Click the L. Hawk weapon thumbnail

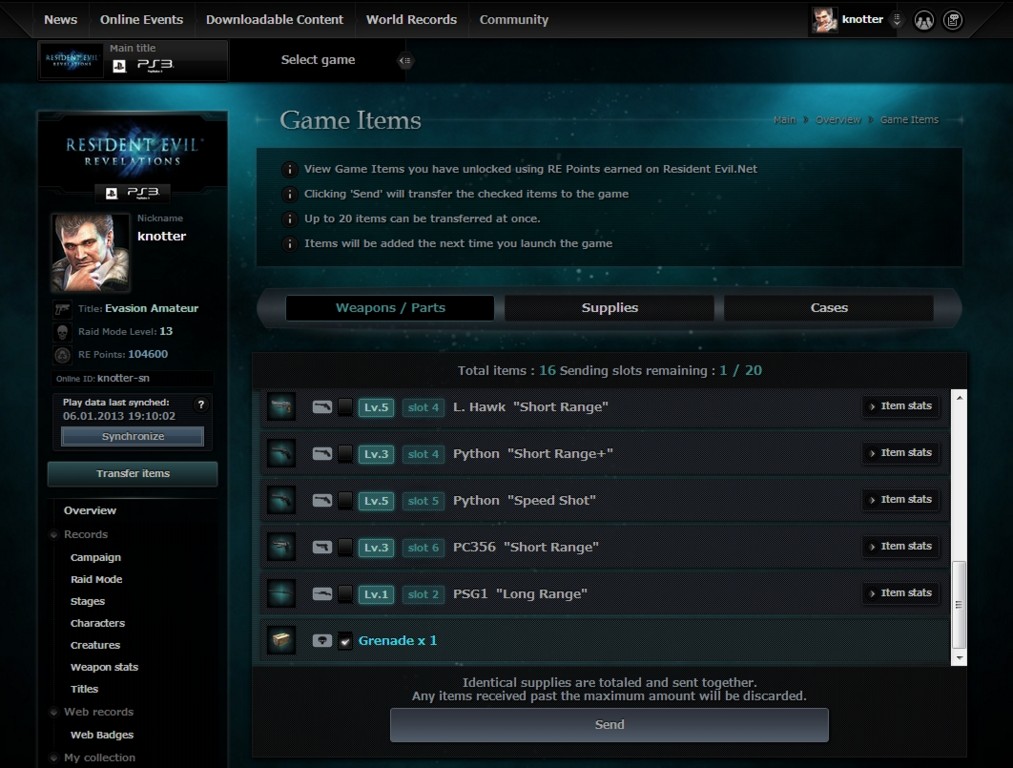pyautogui.click(x=282, y=407)
